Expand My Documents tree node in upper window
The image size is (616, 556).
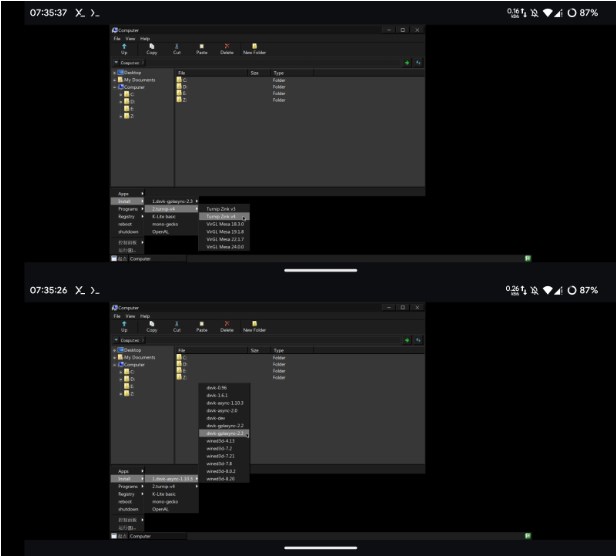[115, 79]
